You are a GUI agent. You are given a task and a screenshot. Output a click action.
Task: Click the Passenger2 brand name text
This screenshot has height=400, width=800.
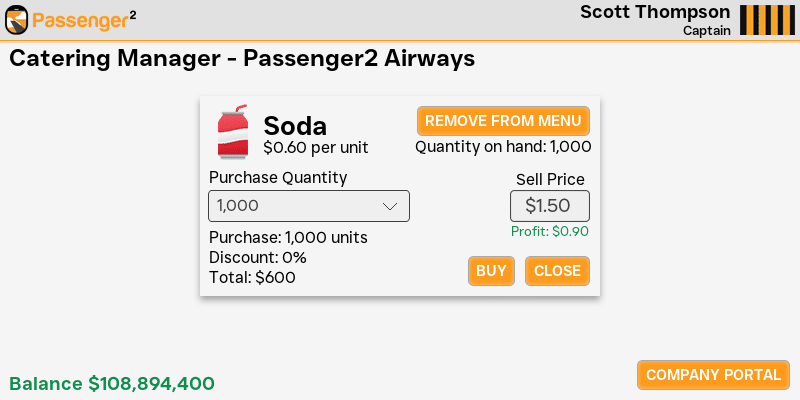click(84, 20)
